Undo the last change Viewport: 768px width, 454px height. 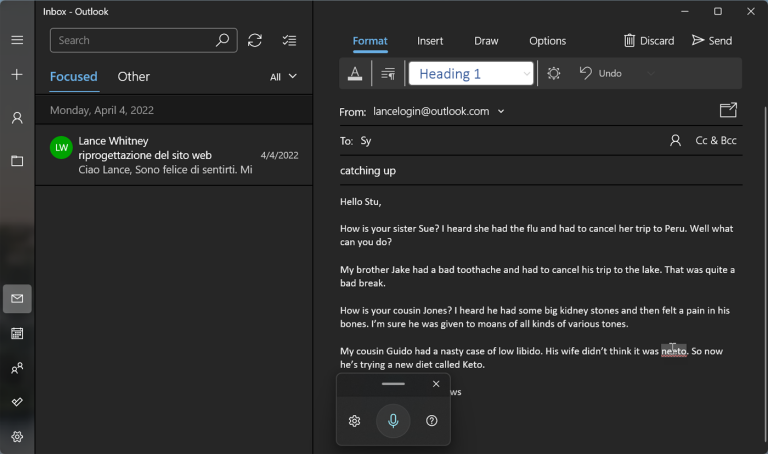[600, 73]
